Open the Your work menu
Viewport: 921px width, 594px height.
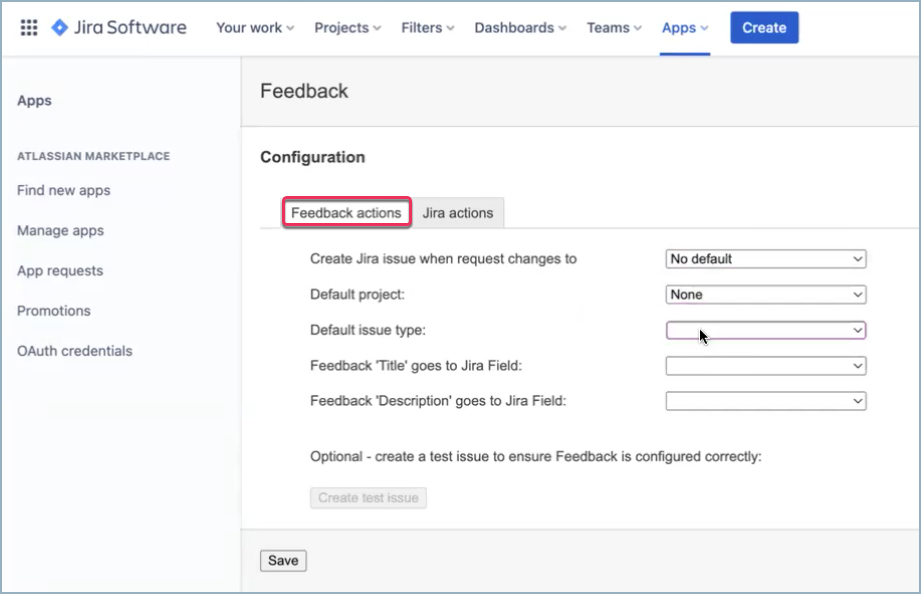(x=255, y=28)
